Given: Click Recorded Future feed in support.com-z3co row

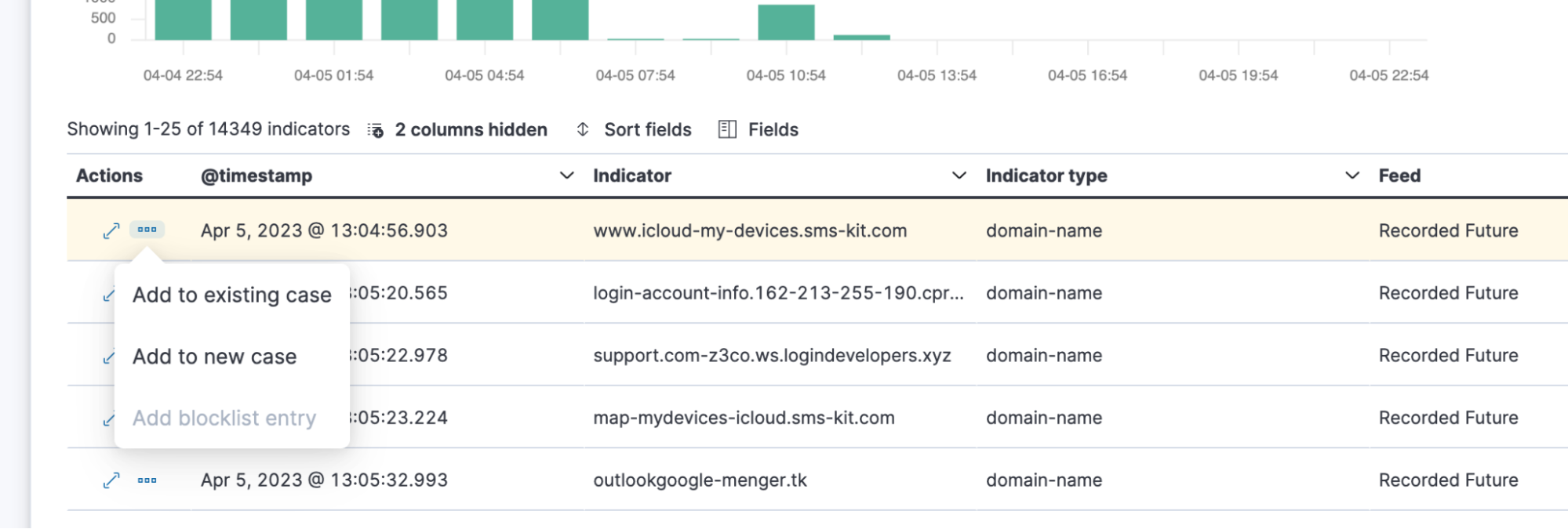Looking at the screenshot, I should 1448,356.
